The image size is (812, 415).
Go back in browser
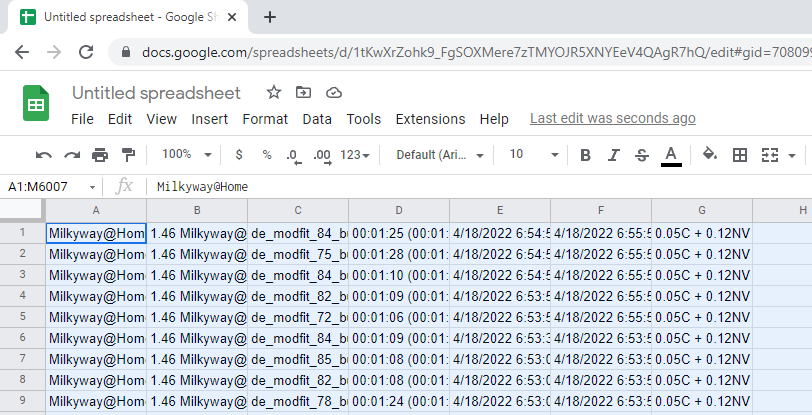click(x=22, y=52)
